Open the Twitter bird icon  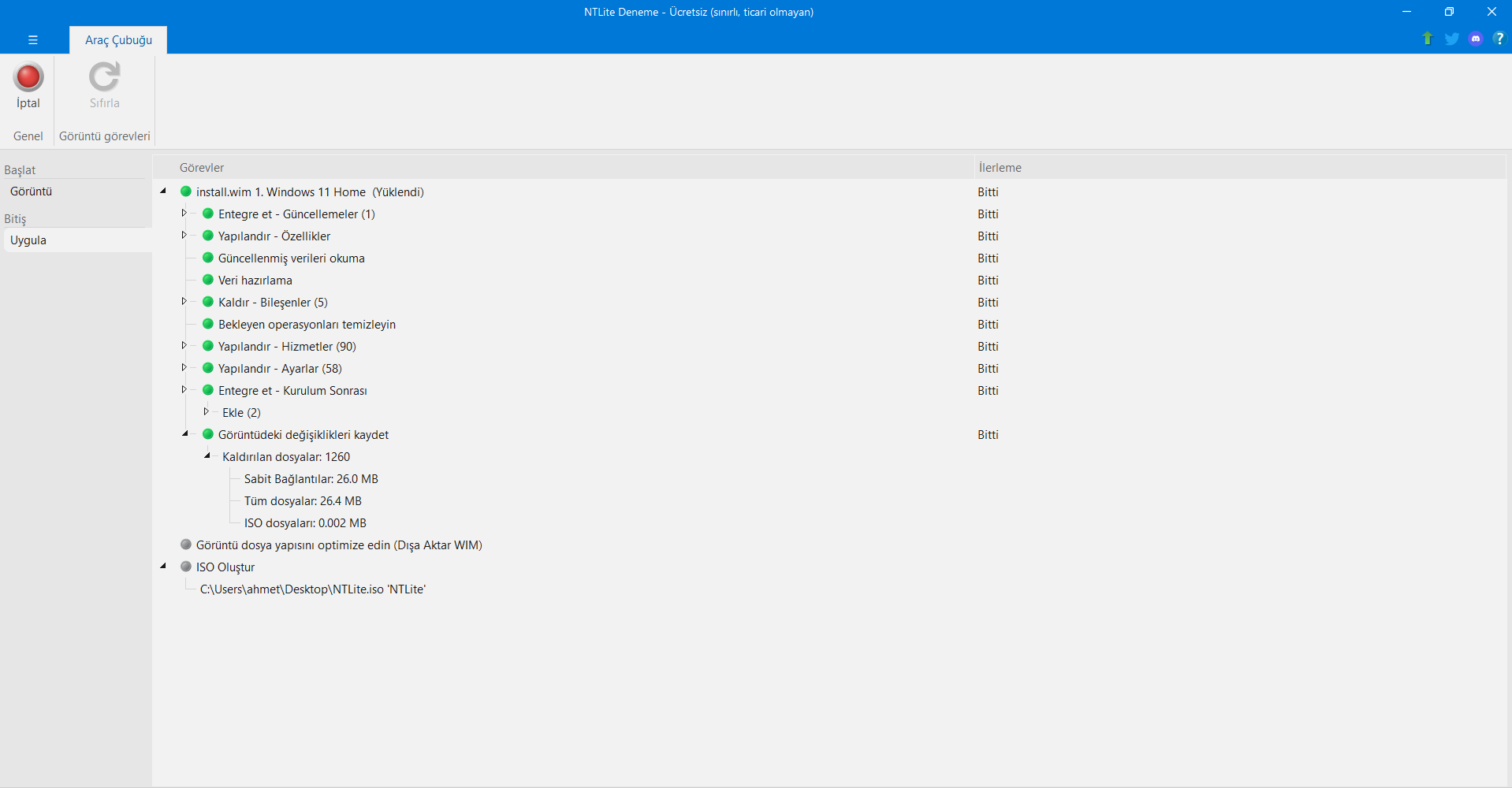tap(1451, 39)
